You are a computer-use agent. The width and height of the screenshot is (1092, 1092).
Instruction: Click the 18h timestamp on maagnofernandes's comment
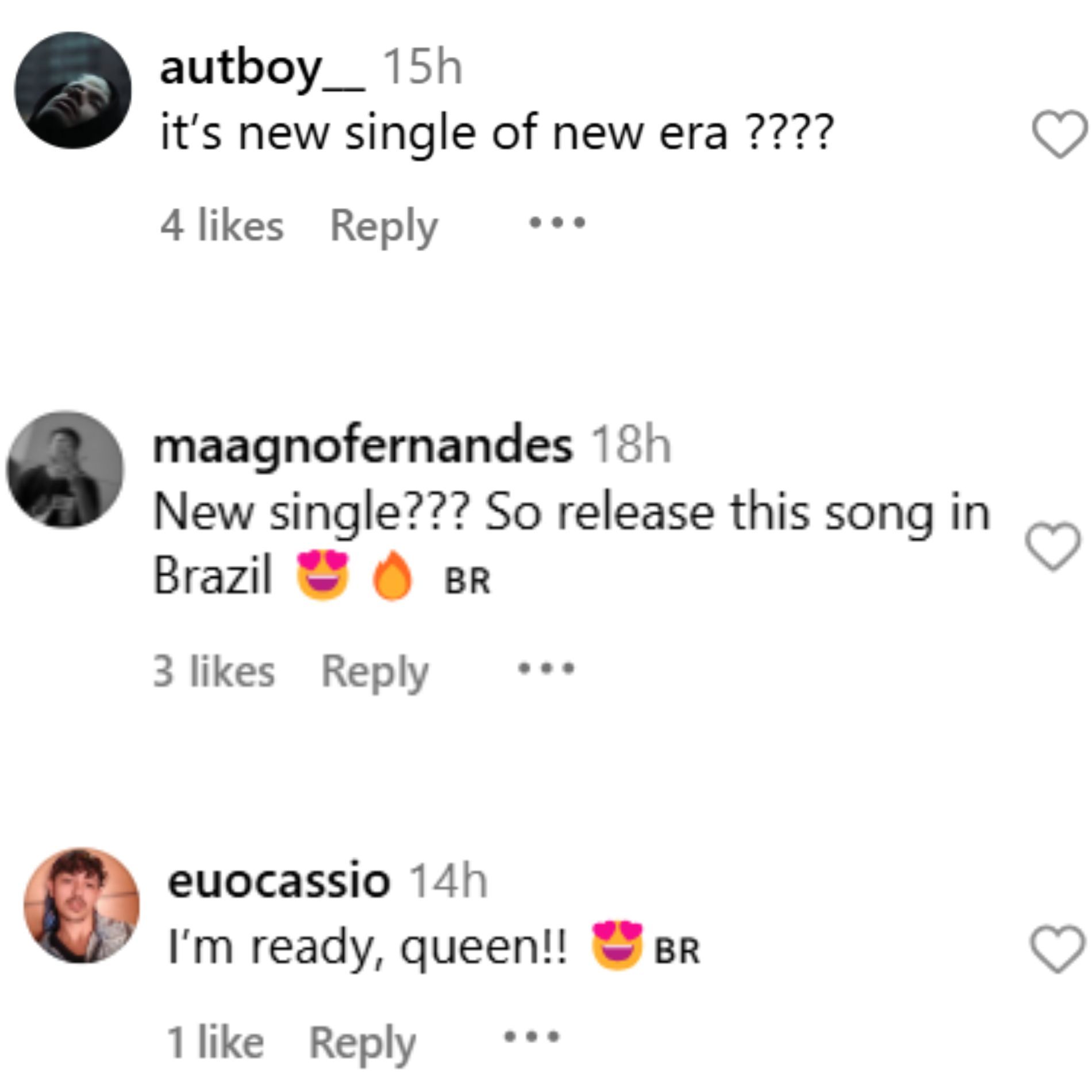coord(631,445)
